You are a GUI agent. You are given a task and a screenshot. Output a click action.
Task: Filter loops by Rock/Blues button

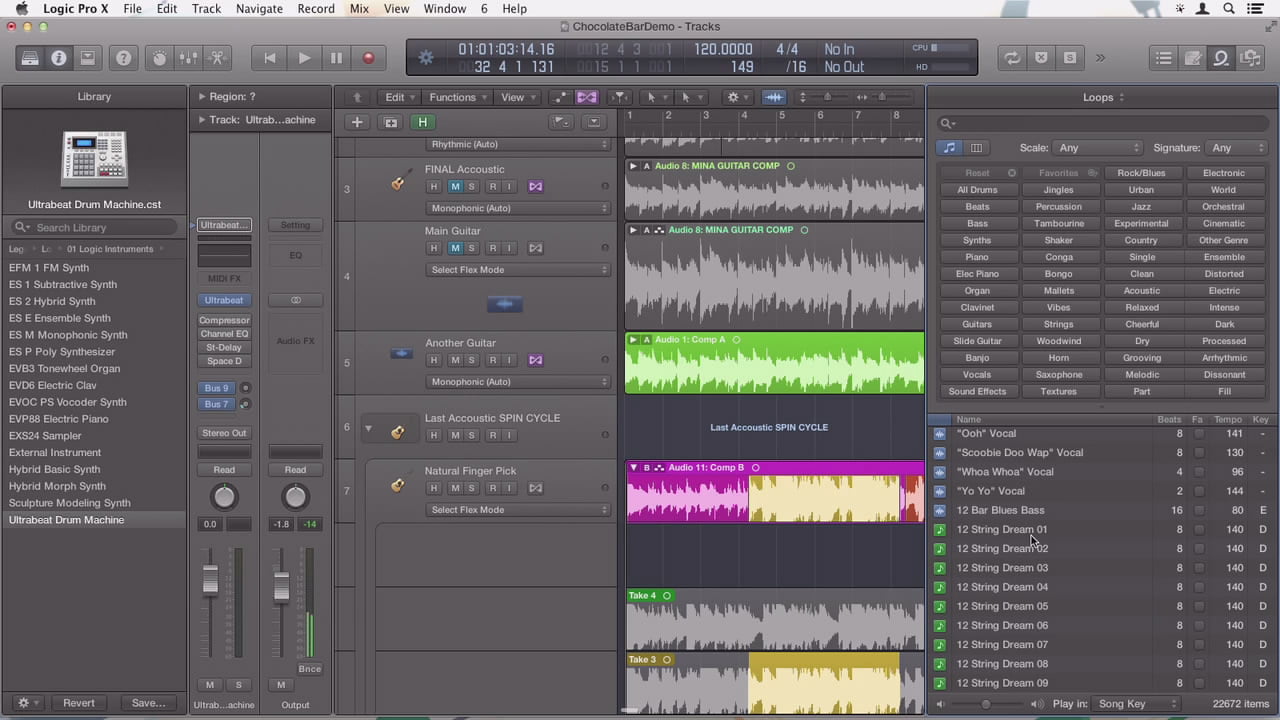(1141, 173)
